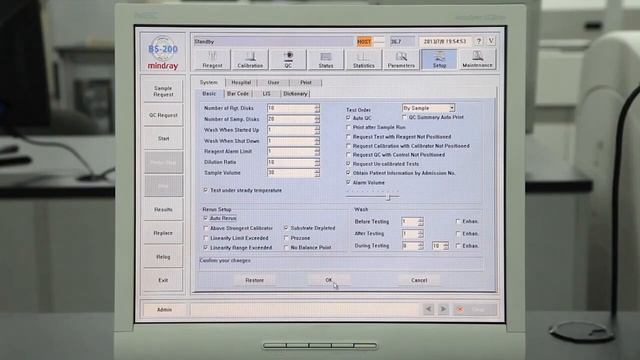Check Request QC with Control Not Positioned
The image size is (640, 360).
tap(349, 155)
